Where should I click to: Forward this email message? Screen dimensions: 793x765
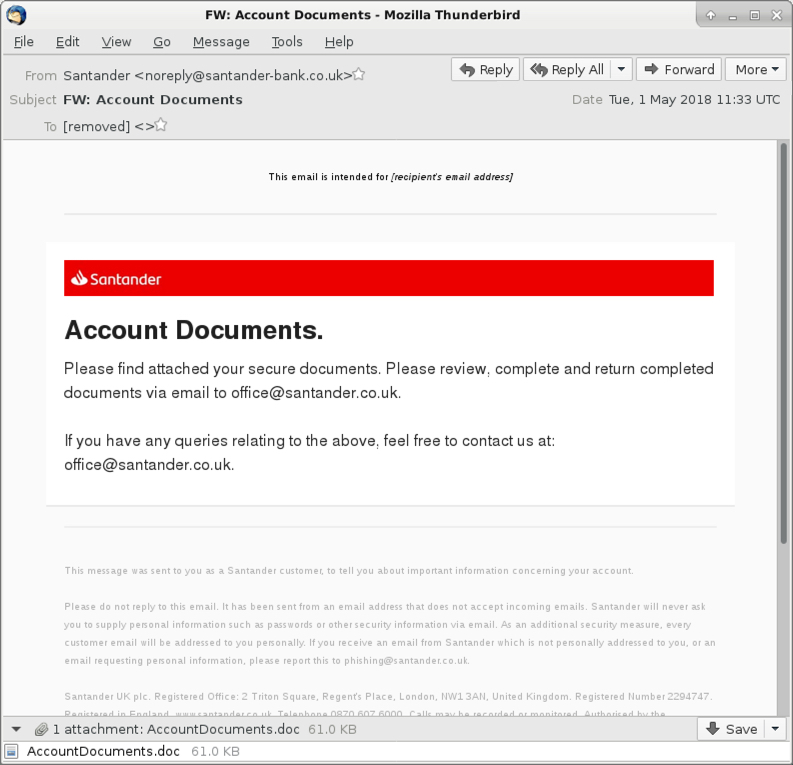(679, 69)
